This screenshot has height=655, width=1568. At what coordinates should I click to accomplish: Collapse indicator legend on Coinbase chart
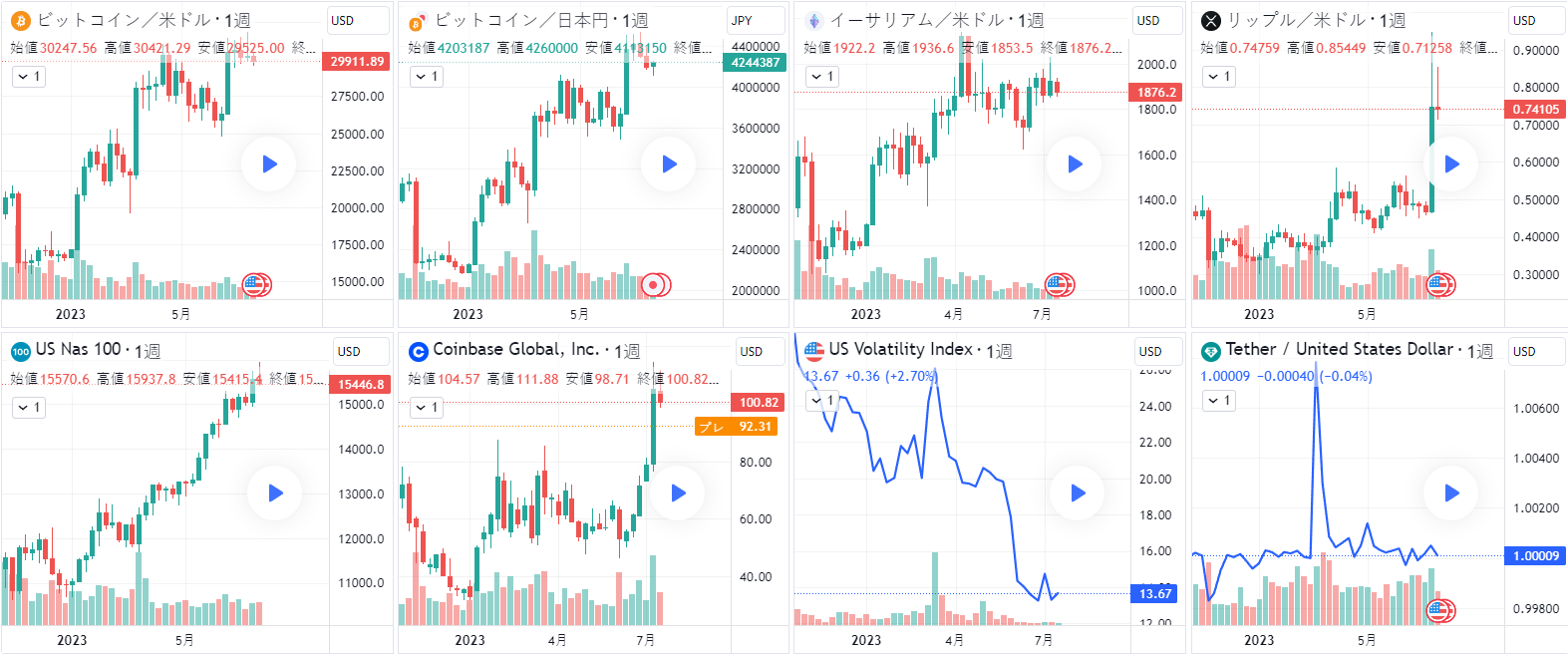[x=427, y=408]
